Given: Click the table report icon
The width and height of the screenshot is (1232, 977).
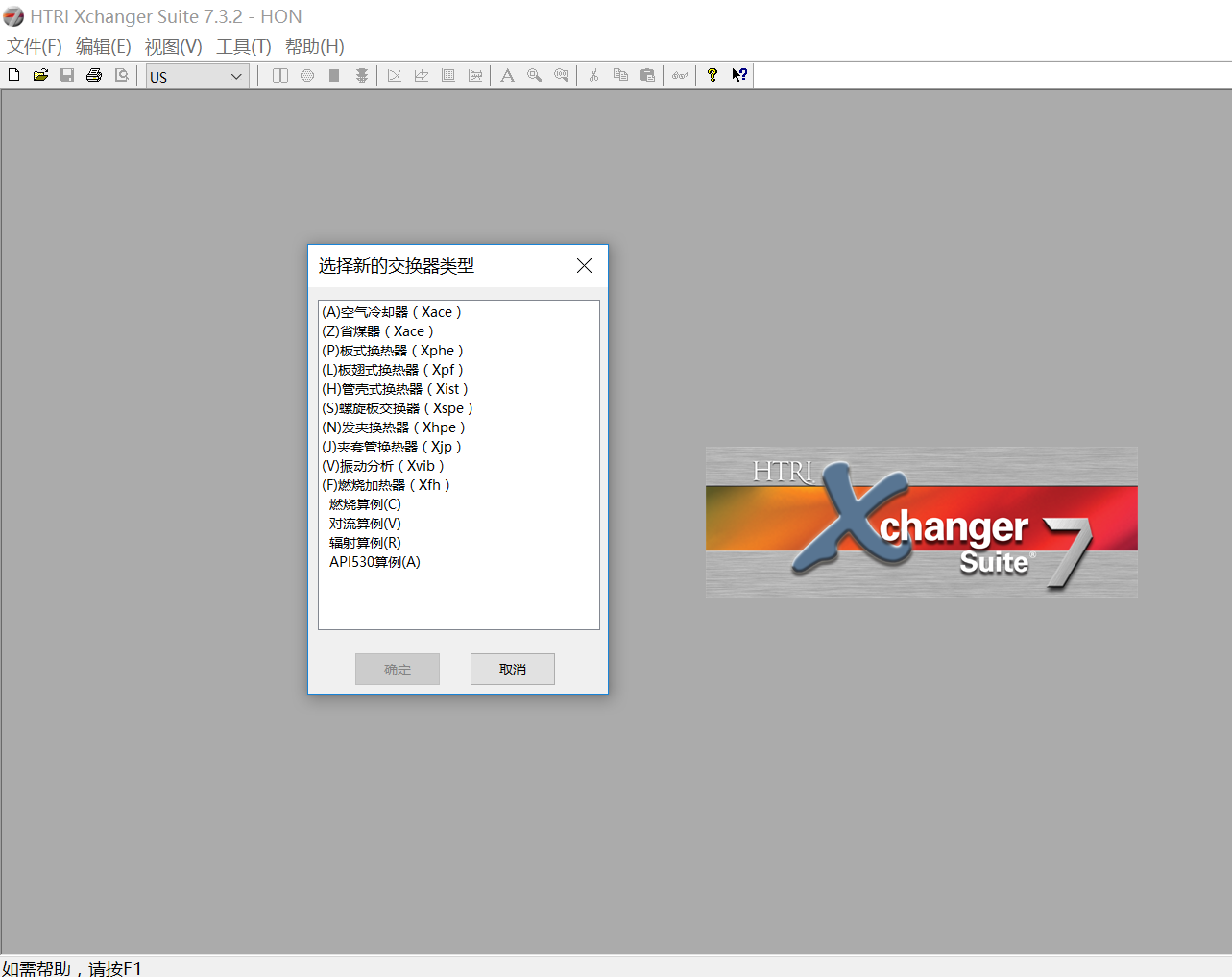Looking at the screenshot, I should (448, 75).
